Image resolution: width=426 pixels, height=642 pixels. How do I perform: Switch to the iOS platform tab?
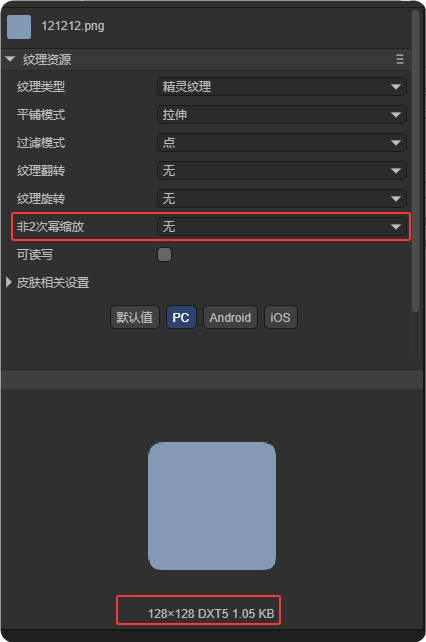pos(281,317)
